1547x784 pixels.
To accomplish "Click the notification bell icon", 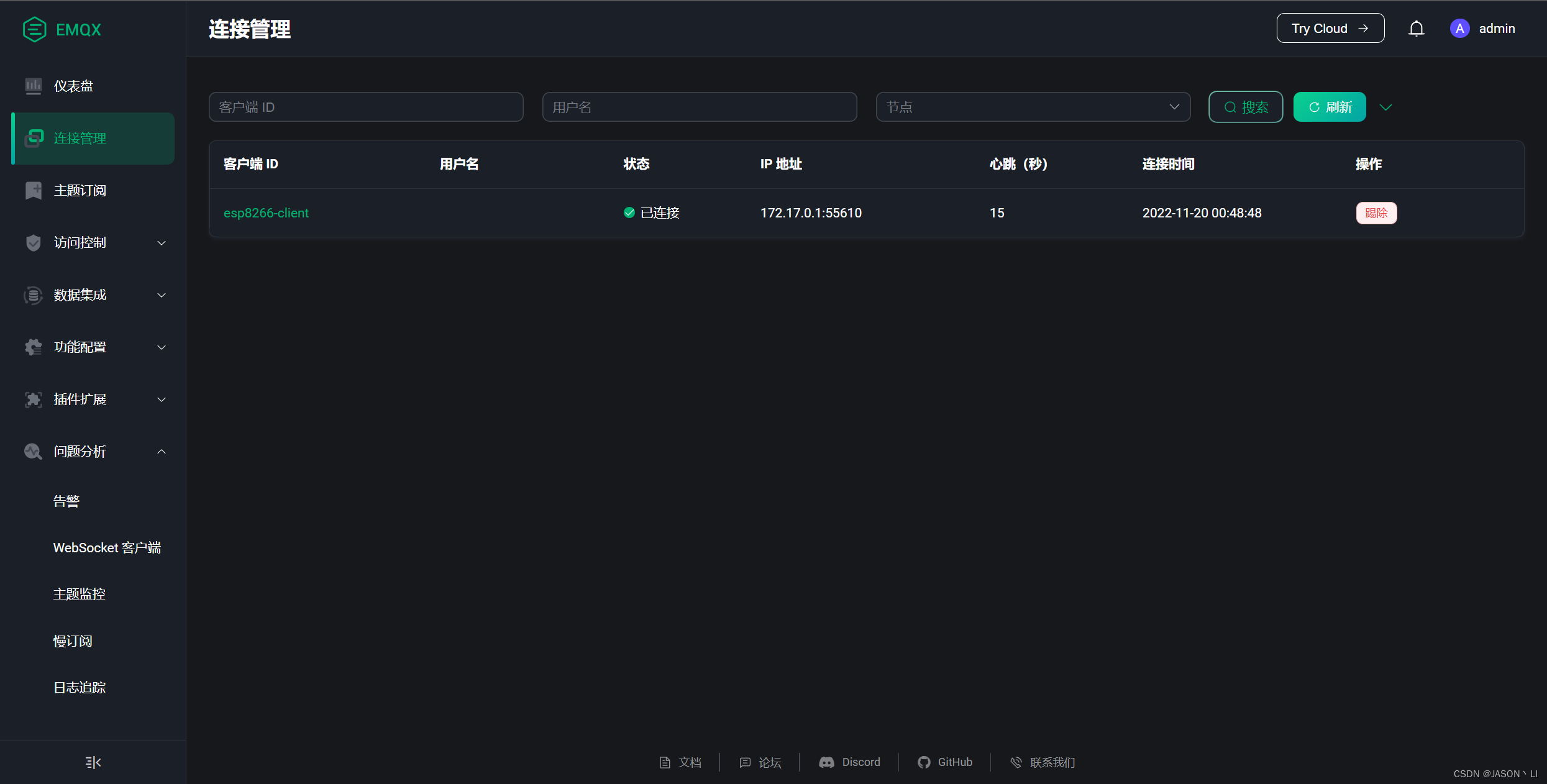I will coord(1417,28).
